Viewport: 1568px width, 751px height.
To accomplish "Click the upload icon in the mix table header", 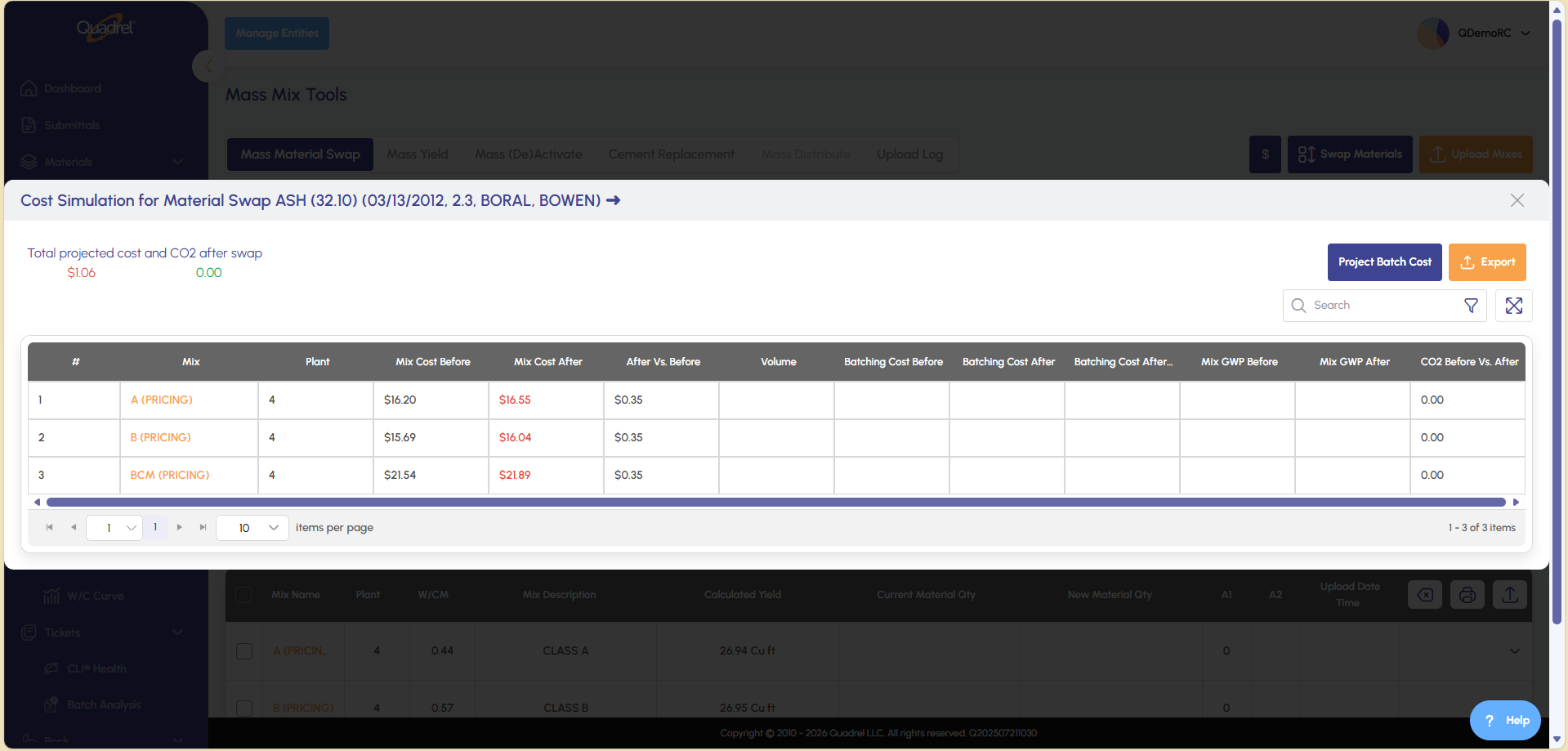I will 1510,595.
